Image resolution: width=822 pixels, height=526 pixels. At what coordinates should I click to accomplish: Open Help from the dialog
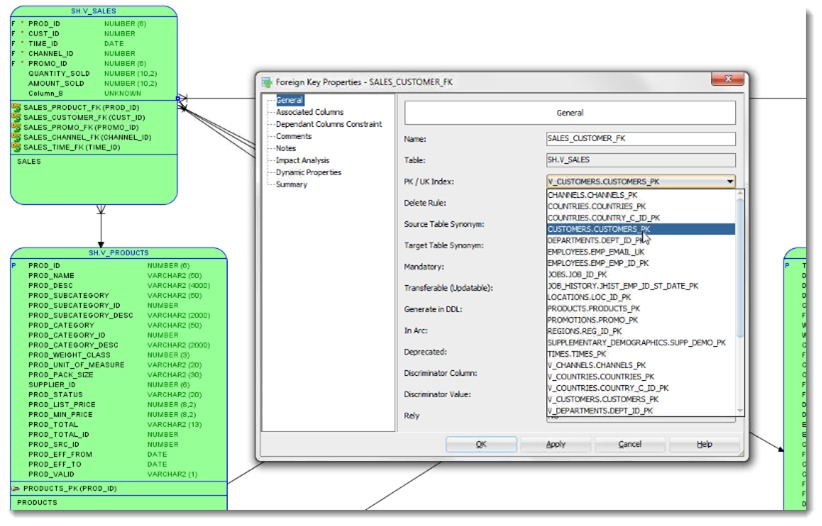pos(704,445)
